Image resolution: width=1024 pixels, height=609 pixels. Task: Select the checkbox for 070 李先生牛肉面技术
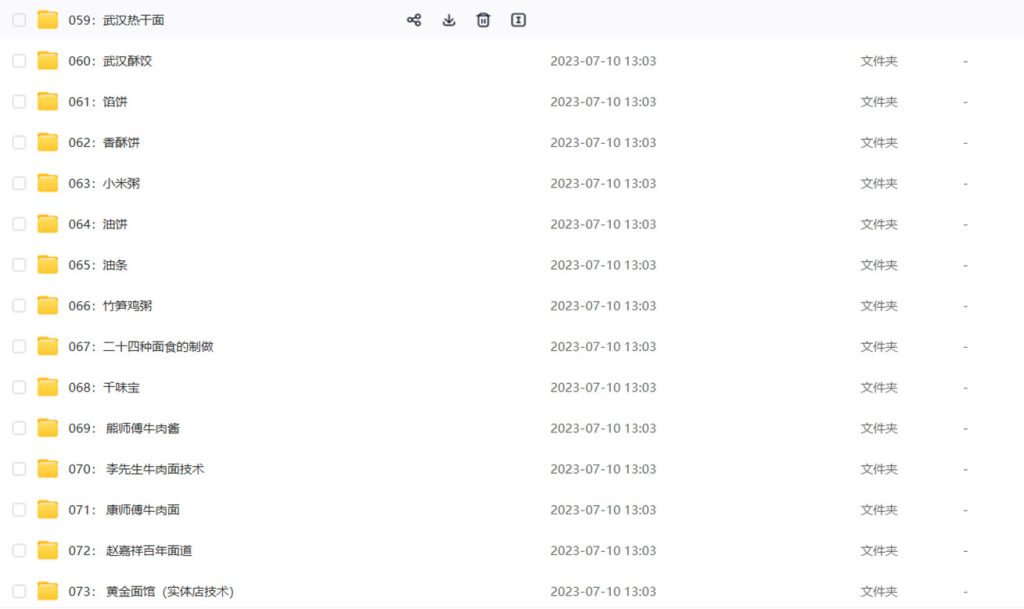click(19, 469)
